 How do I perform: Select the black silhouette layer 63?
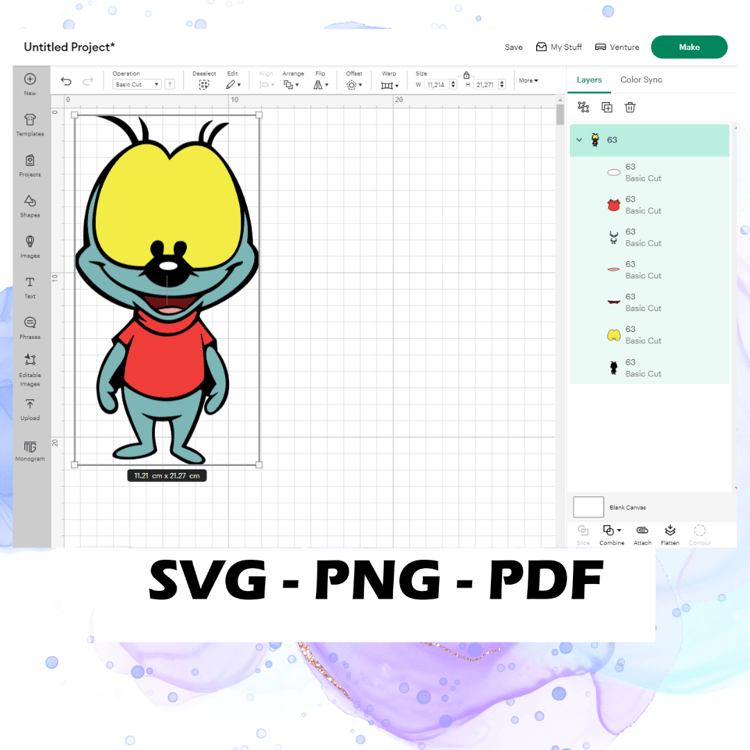650,368
